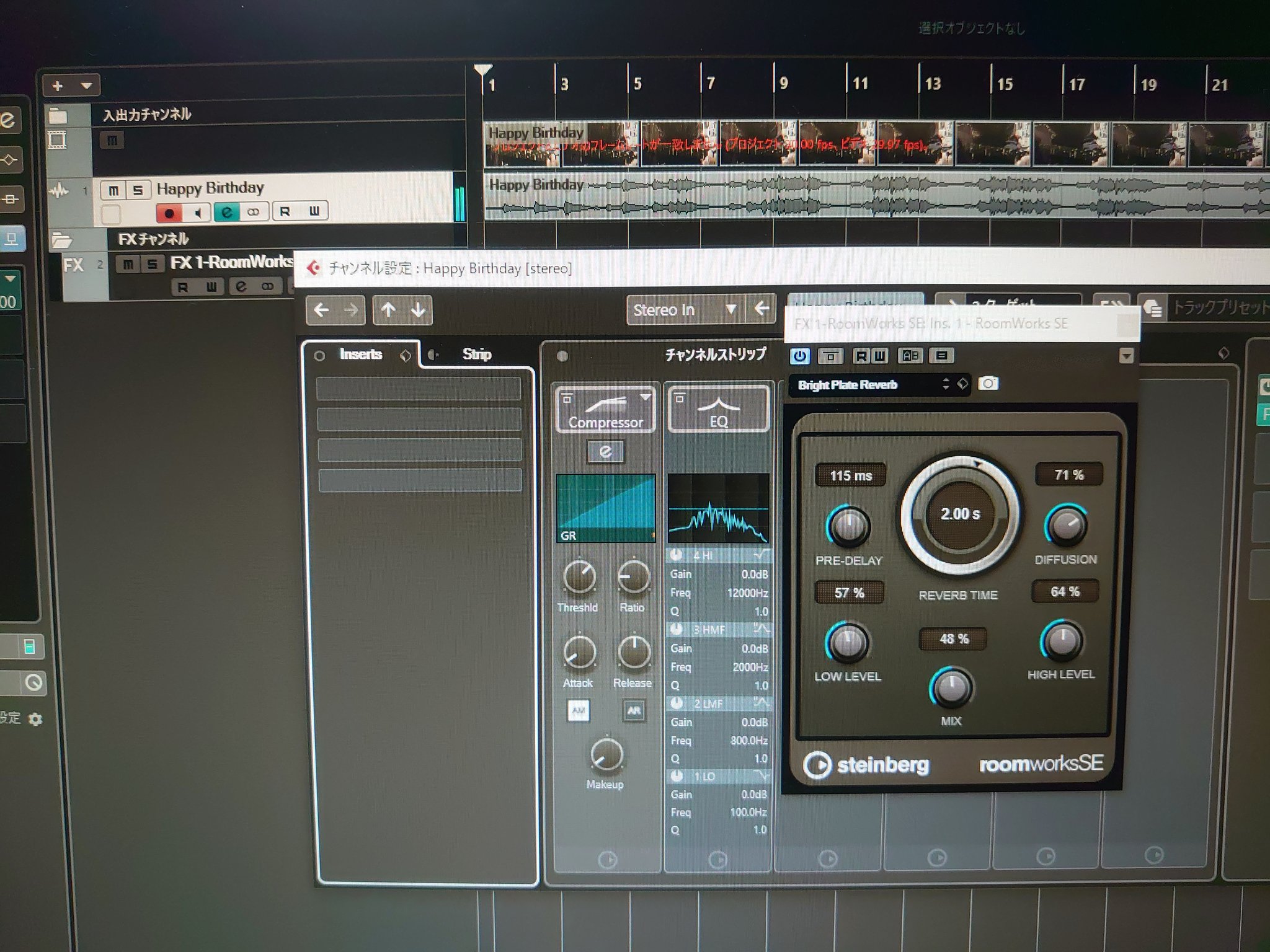This screenshot has height=952, width=1270.
Task: Click the compressor Attack knob
Action: (579, 652)
